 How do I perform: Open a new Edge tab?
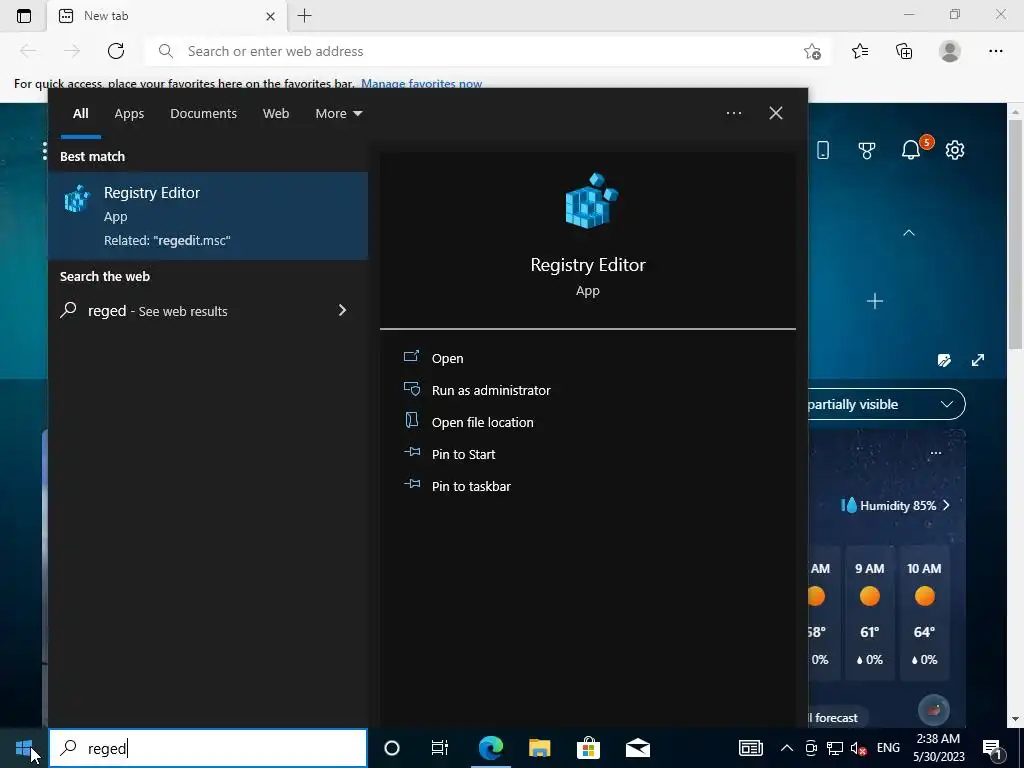tap(304, 16)
